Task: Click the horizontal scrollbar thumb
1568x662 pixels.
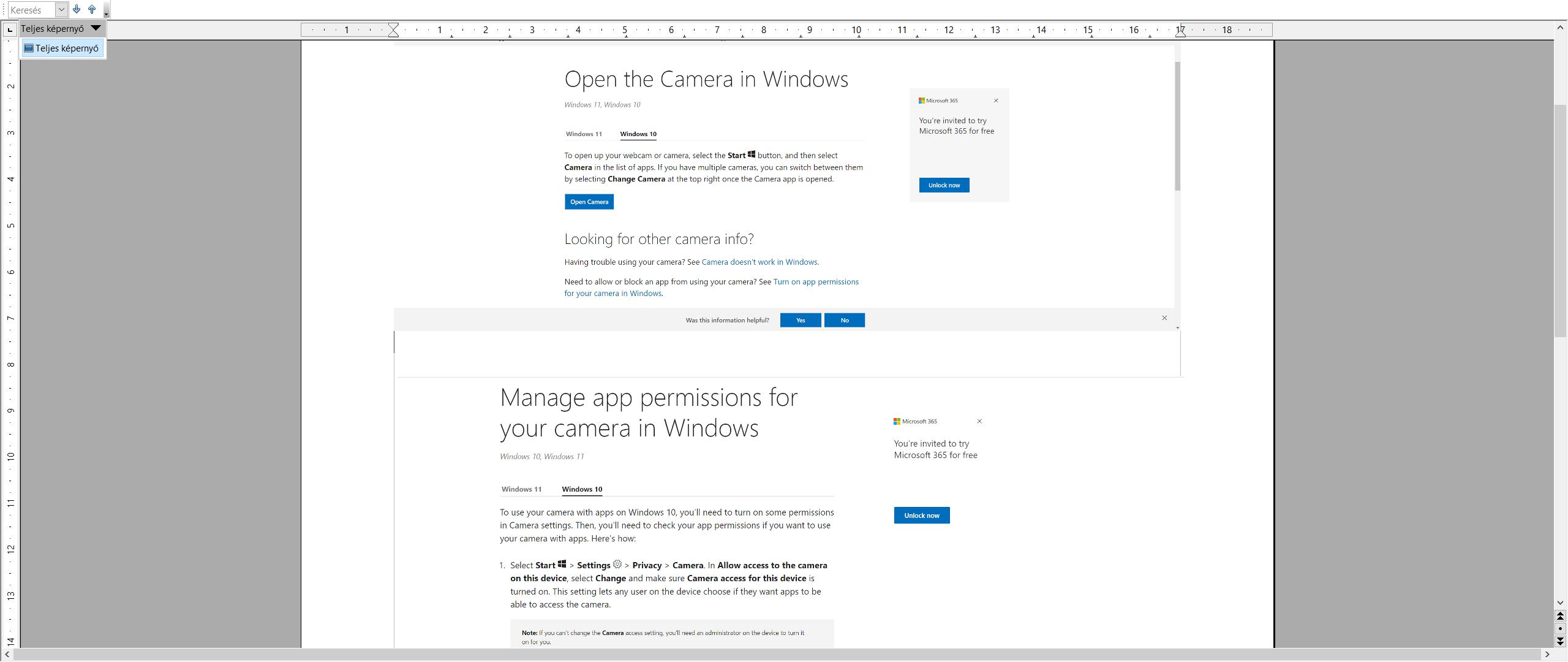Action: click(x=777, y=655)
